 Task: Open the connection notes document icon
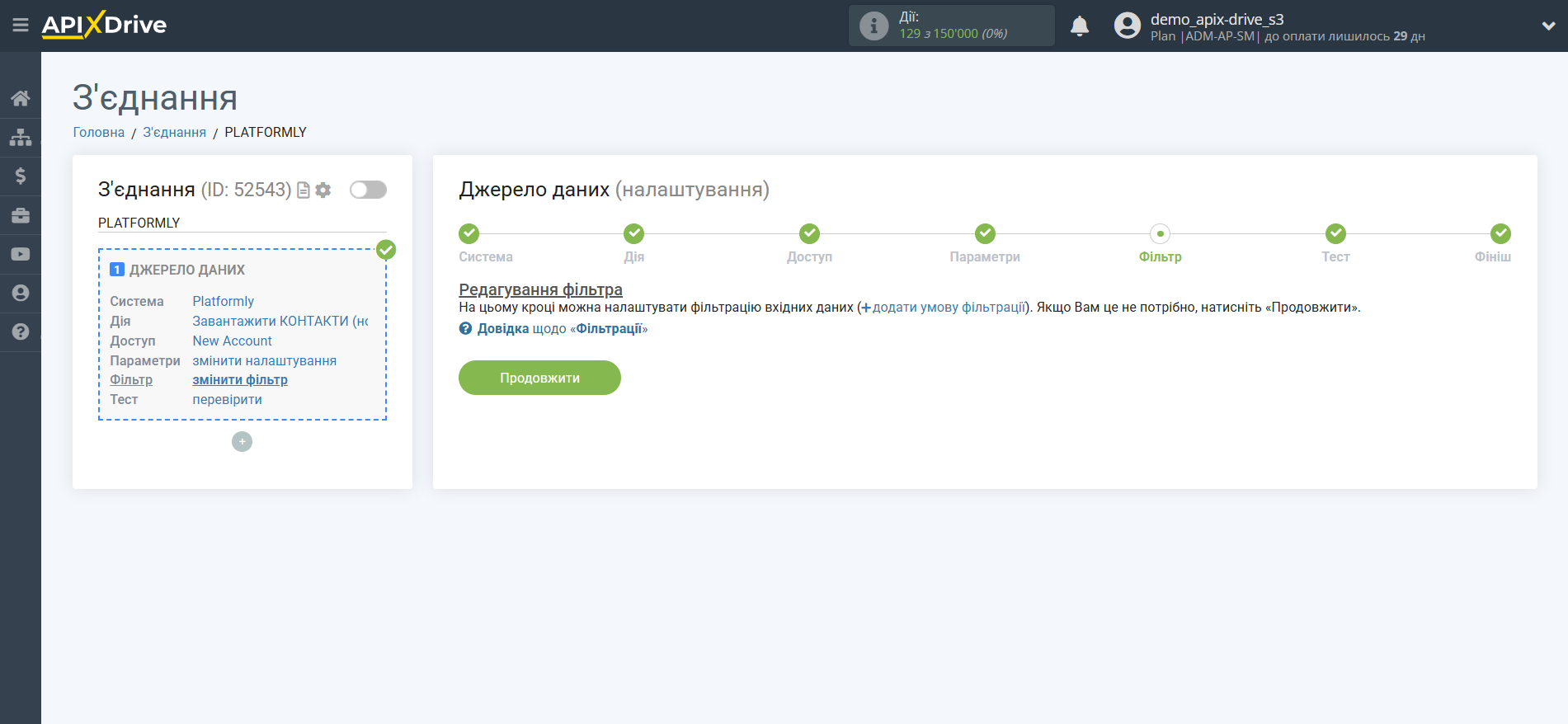[x=304, y=190]
